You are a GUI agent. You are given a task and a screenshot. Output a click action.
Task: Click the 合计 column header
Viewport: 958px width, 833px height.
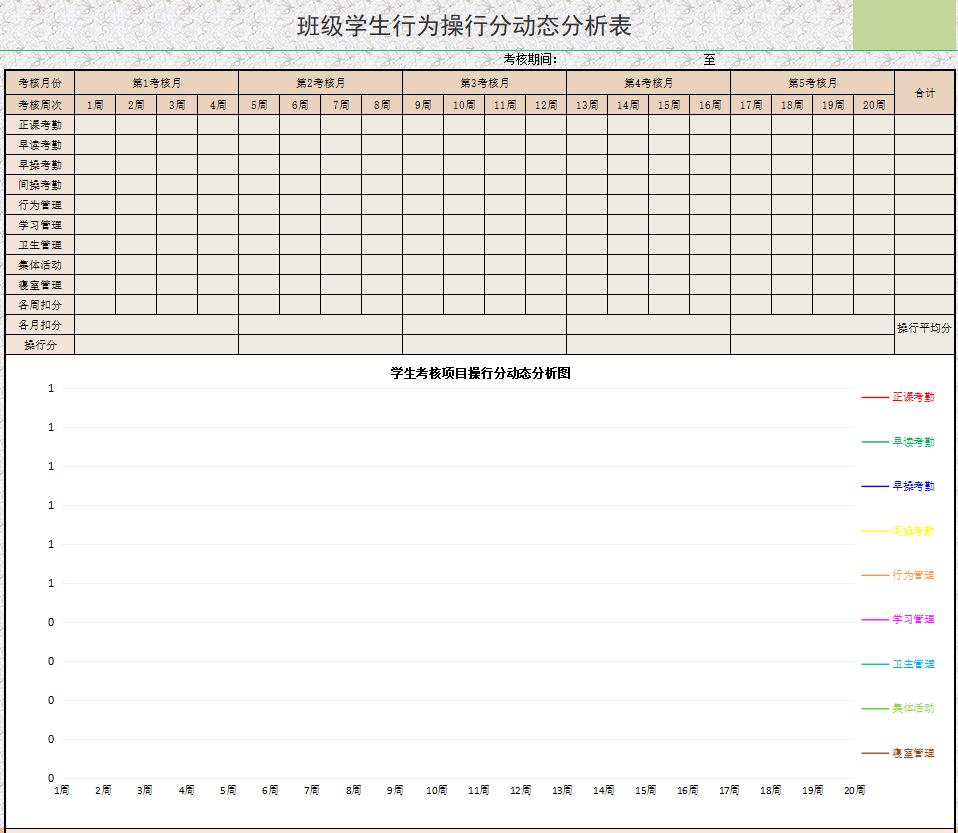924,92
